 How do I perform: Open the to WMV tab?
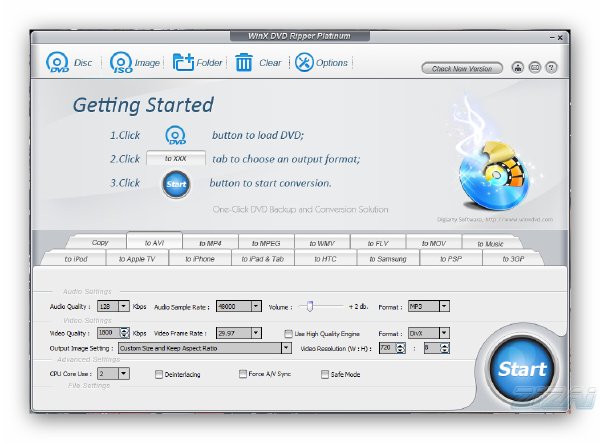[322, 243]
